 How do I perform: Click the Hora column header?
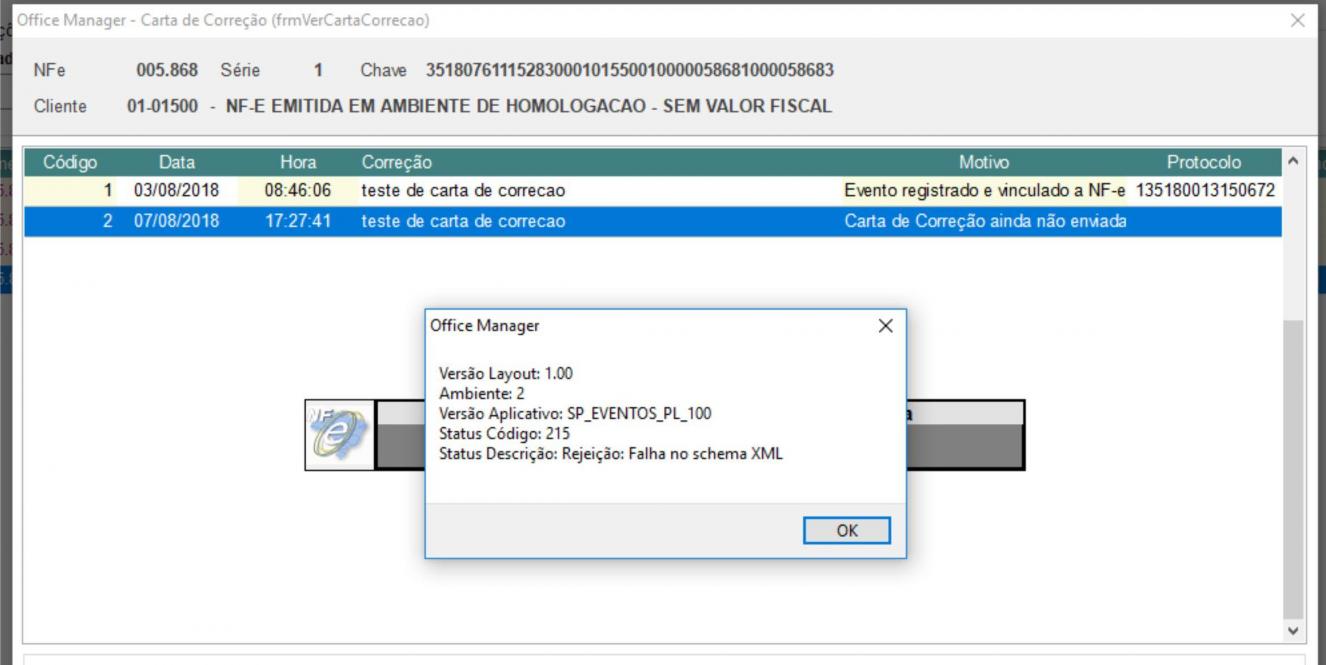pos(298,162)
